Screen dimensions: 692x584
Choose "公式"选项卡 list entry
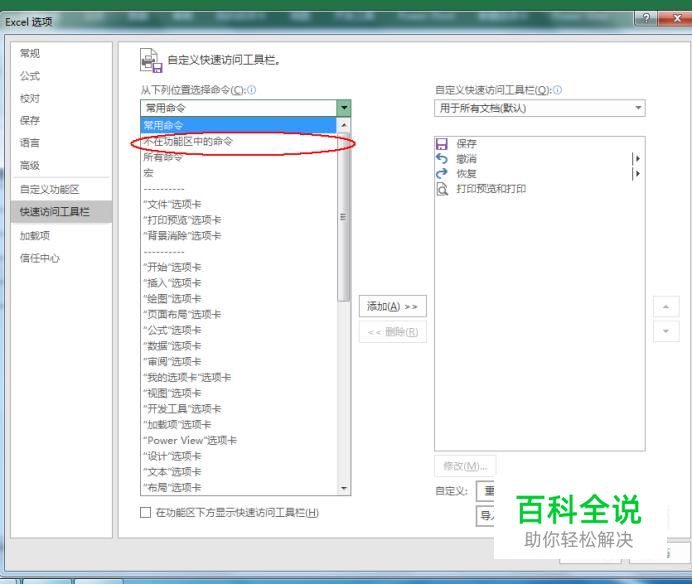pos(239,330)
